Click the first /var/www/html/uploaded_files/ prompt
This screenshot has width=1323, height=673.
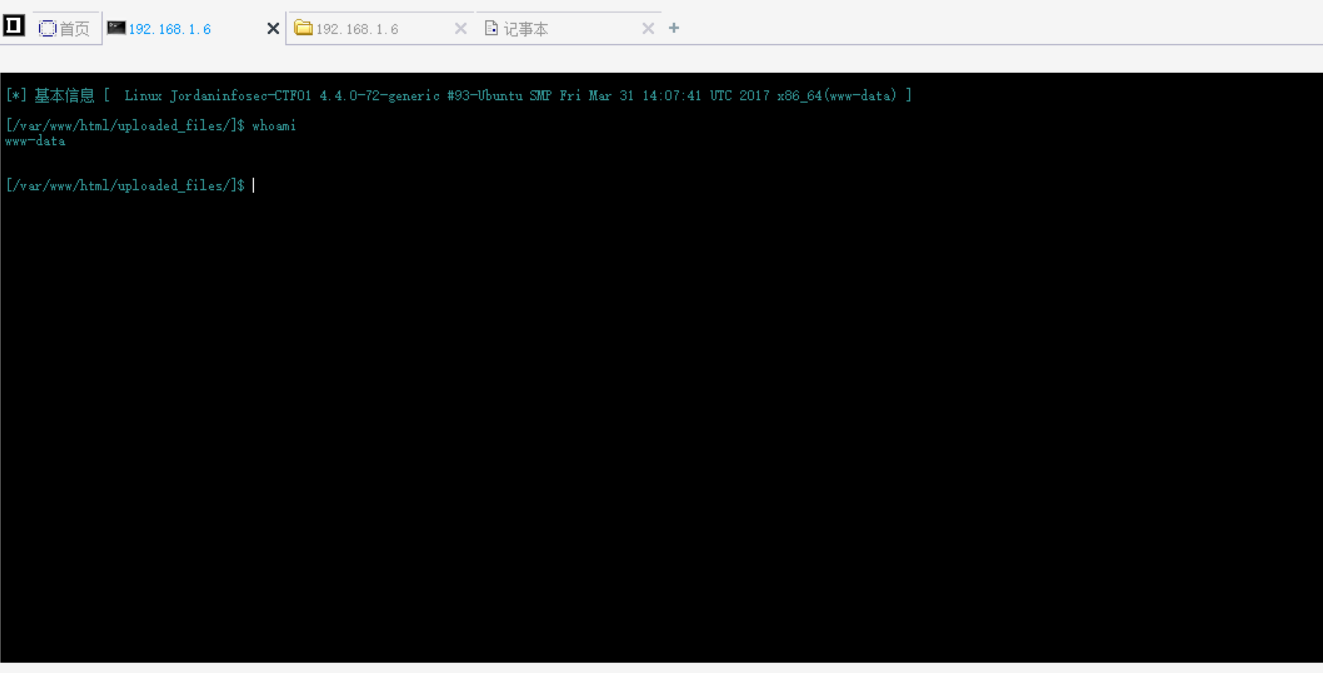tap(124, 126)
